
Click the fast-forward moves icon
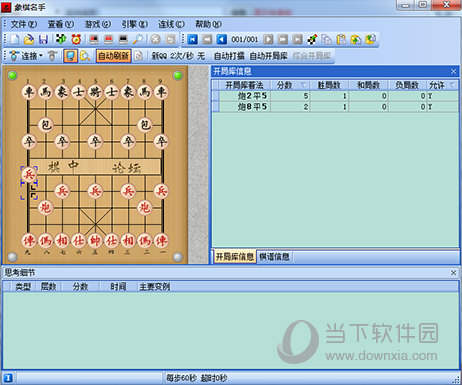[283, 39]
